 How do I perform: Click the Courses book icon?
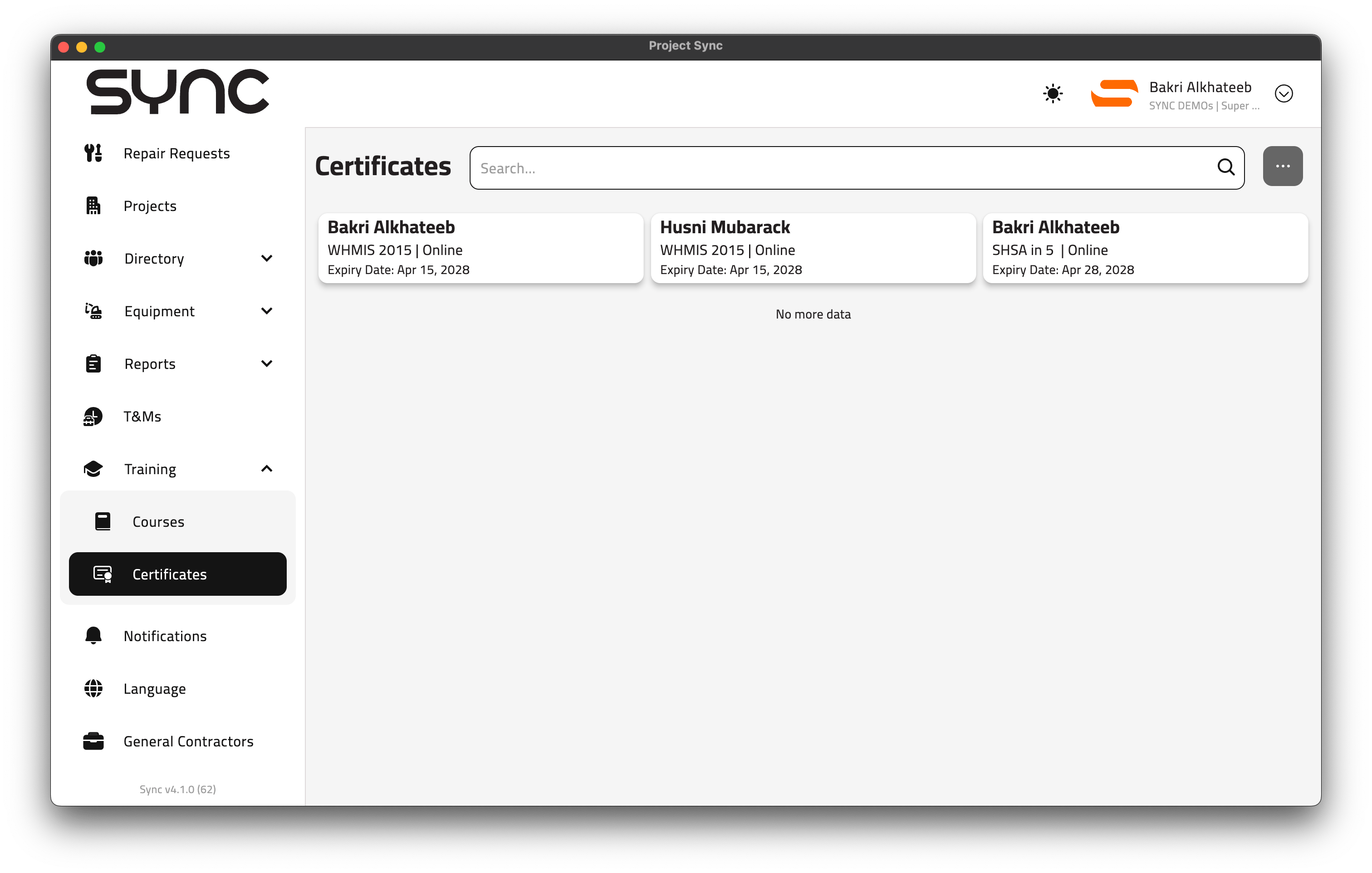(x=103, y=521)
